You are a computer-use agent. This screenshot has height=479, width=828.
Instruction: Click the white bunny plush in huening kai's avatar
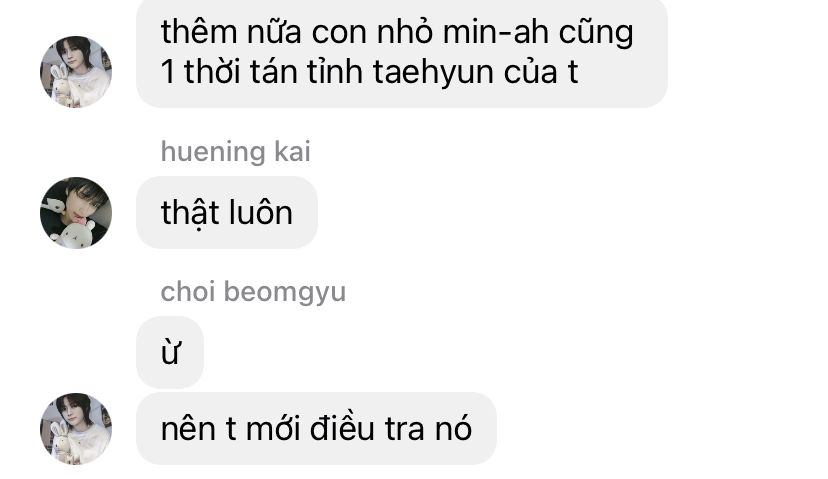point(77,234)
